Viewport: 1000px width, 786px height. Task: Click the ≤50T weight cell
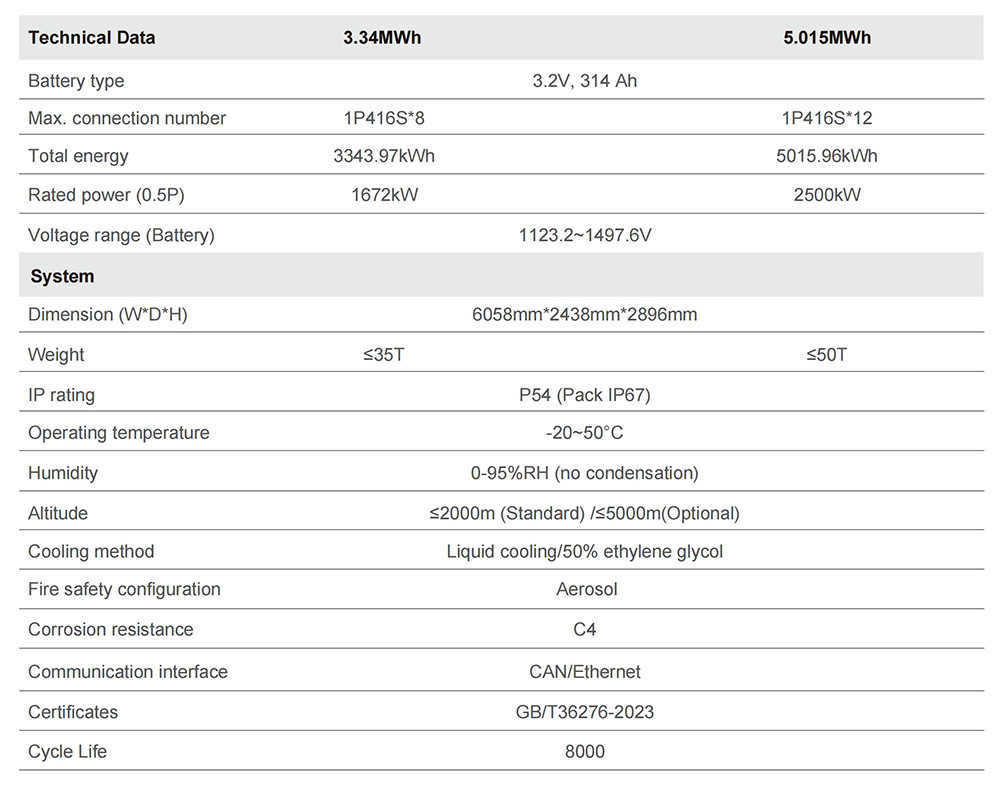[827, 355]
